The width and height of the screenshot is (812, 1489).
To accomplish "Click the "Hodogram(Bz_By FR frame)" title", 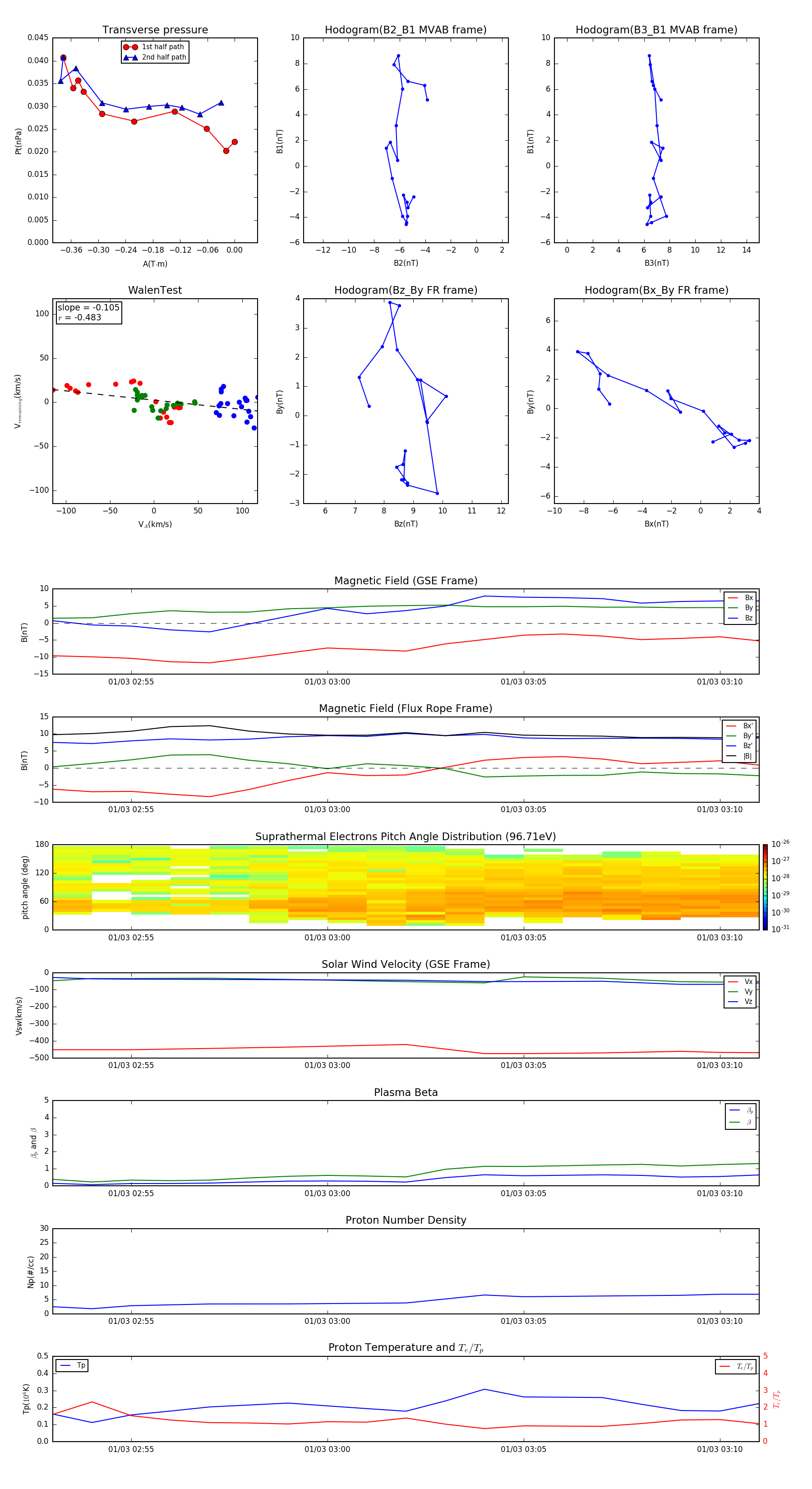I will coord(406,290).
